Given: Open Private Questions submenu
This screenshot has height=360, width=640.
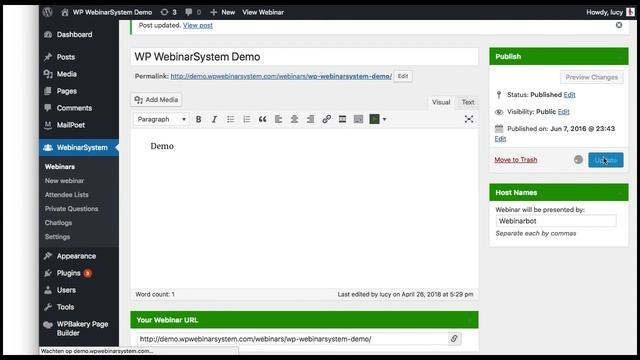Looking at the screenshot, I should (71, 209).
